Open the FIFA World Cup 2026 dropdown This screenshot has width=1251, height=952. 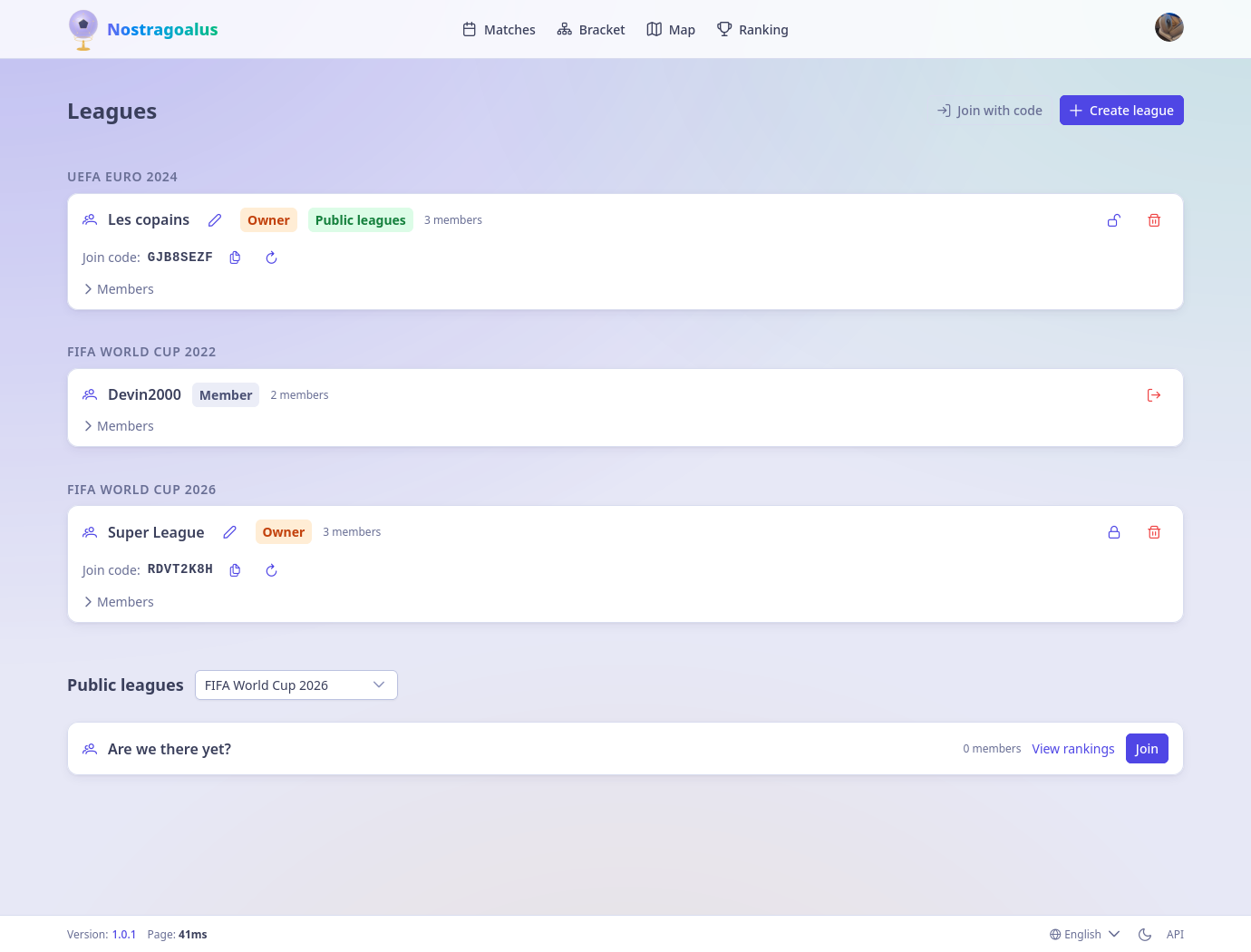click(296, 685)
